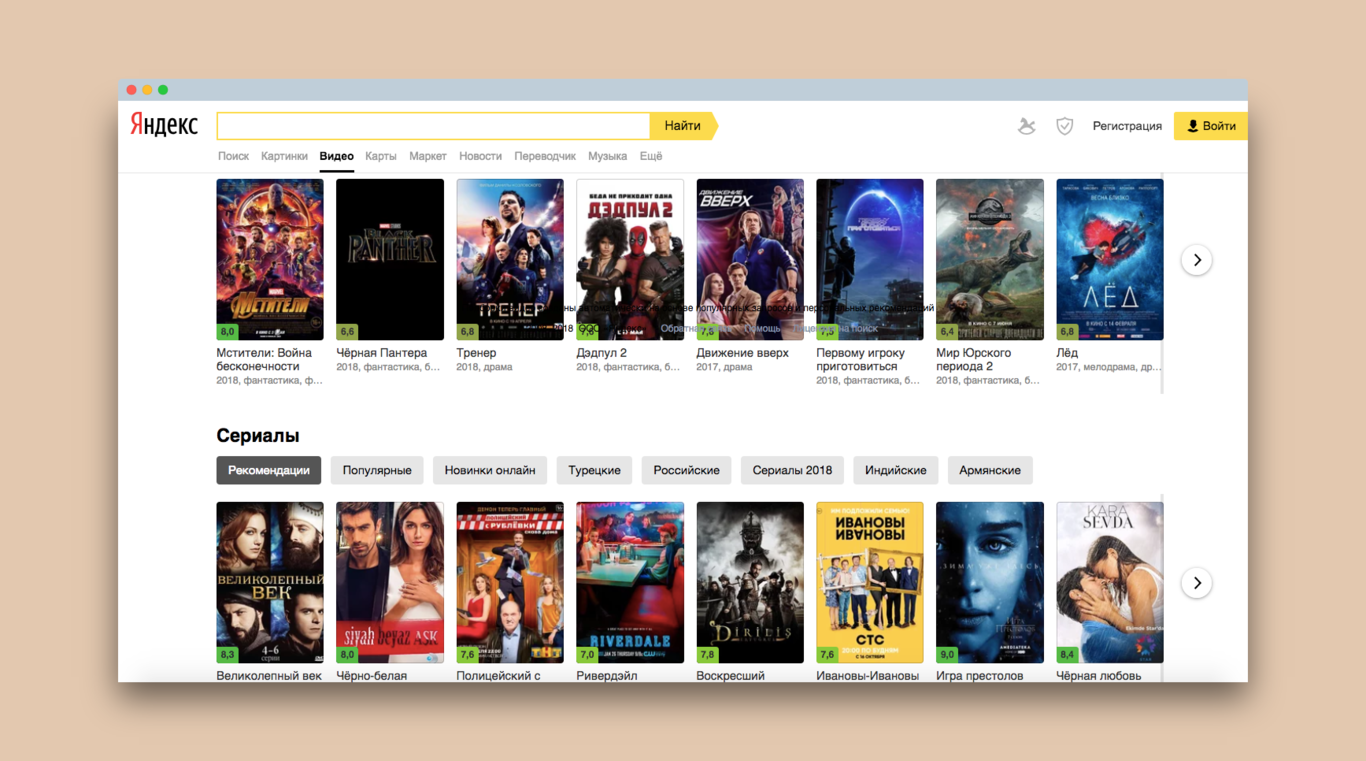Click the Первому игроку приготовиться title
Viewport: 1366px width, 761px height.
click(861, 360)
